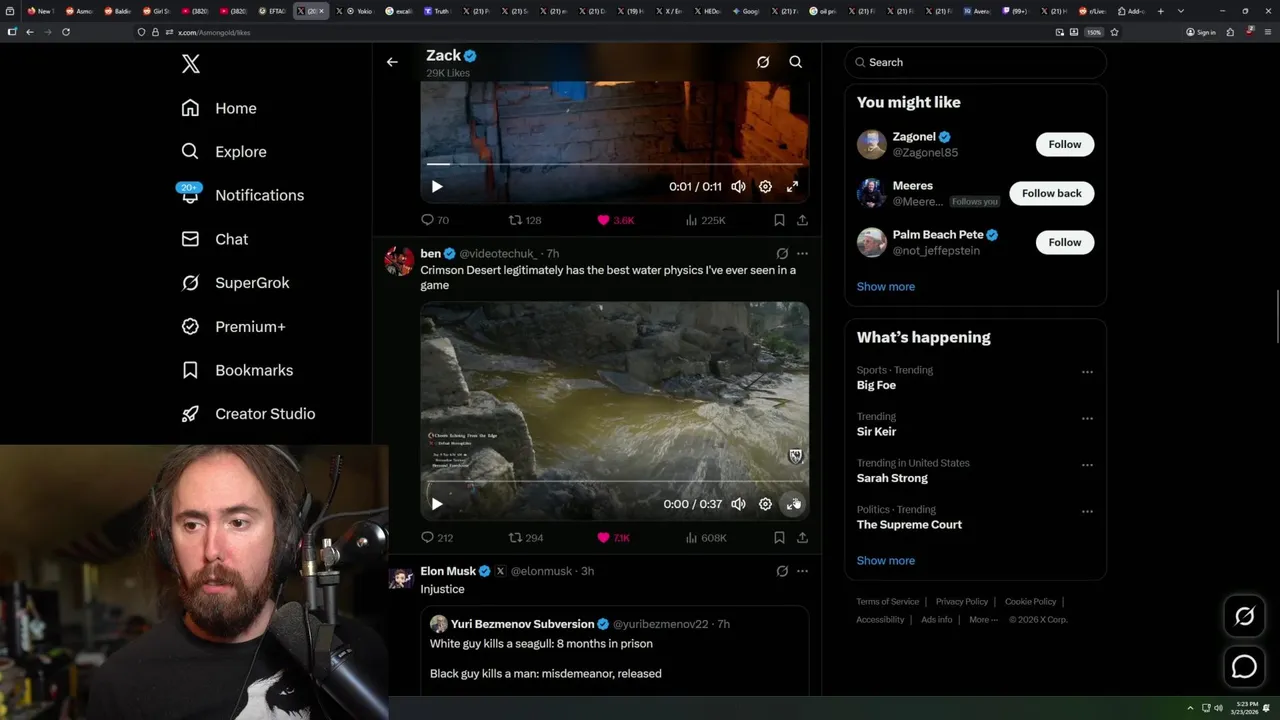The height and width of the screenshot is (720, 1280).
Task: Search within Zack's profile
Action: click(x=796, y=62)
